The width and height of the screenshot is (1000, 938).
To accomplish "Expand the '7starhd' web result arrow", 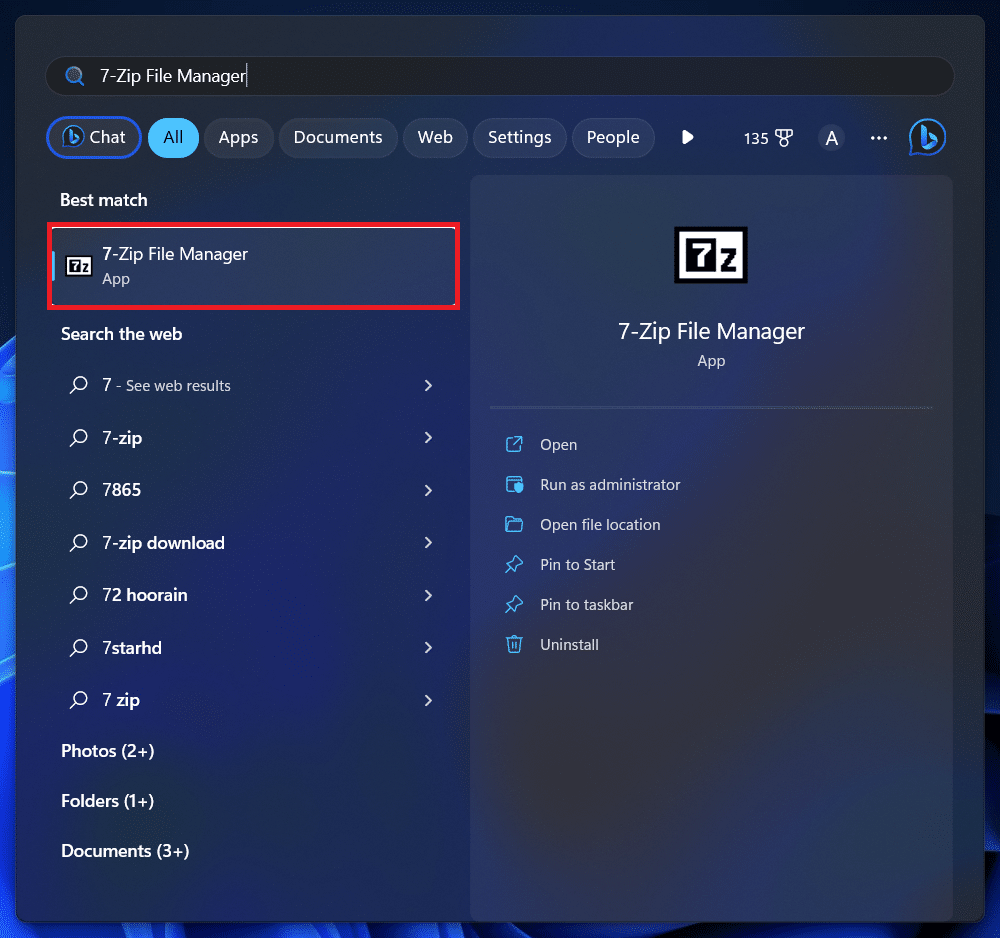I will pos(428,648).
